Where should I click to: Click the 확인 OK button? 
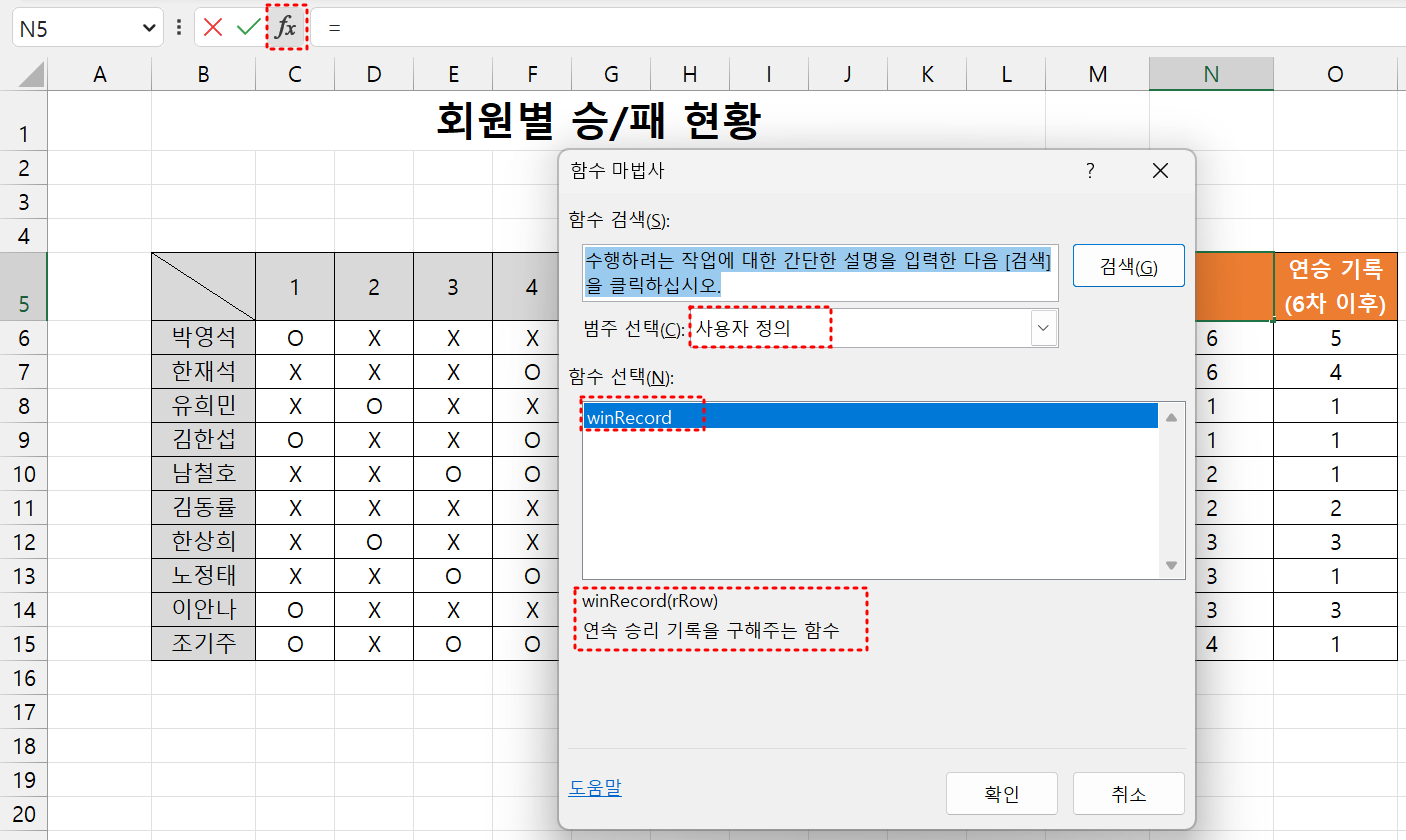tap(1001, 794)
